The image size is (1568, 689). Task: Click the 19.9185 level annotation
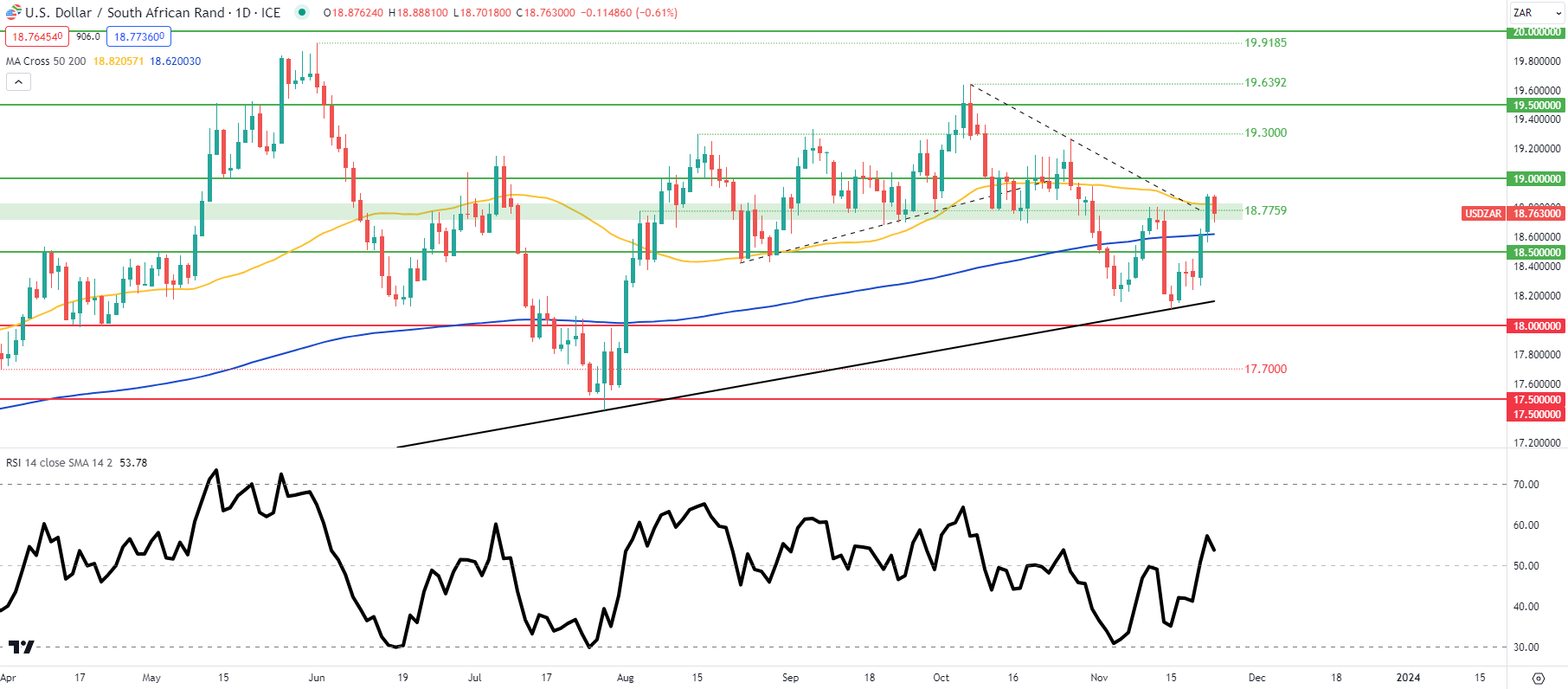coord(1265,42)
